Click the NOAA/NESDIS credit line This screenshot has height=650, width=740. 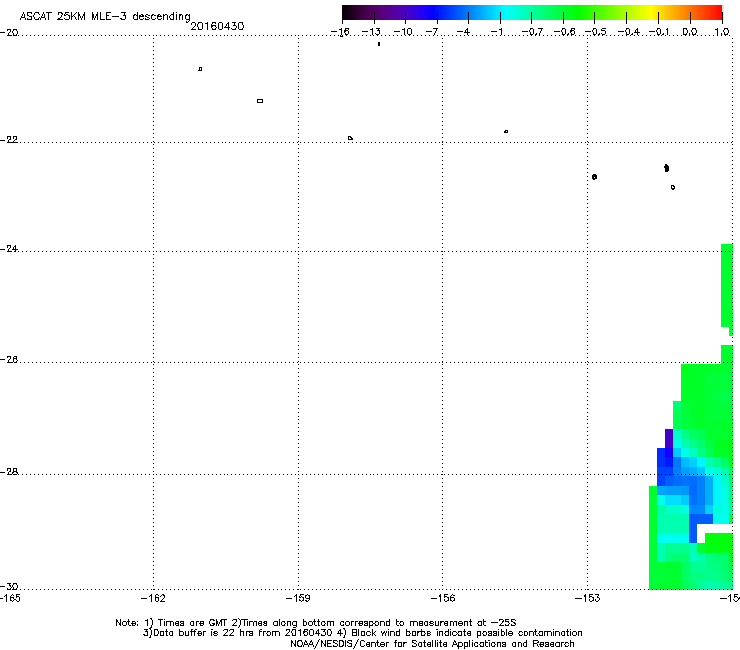432,643
